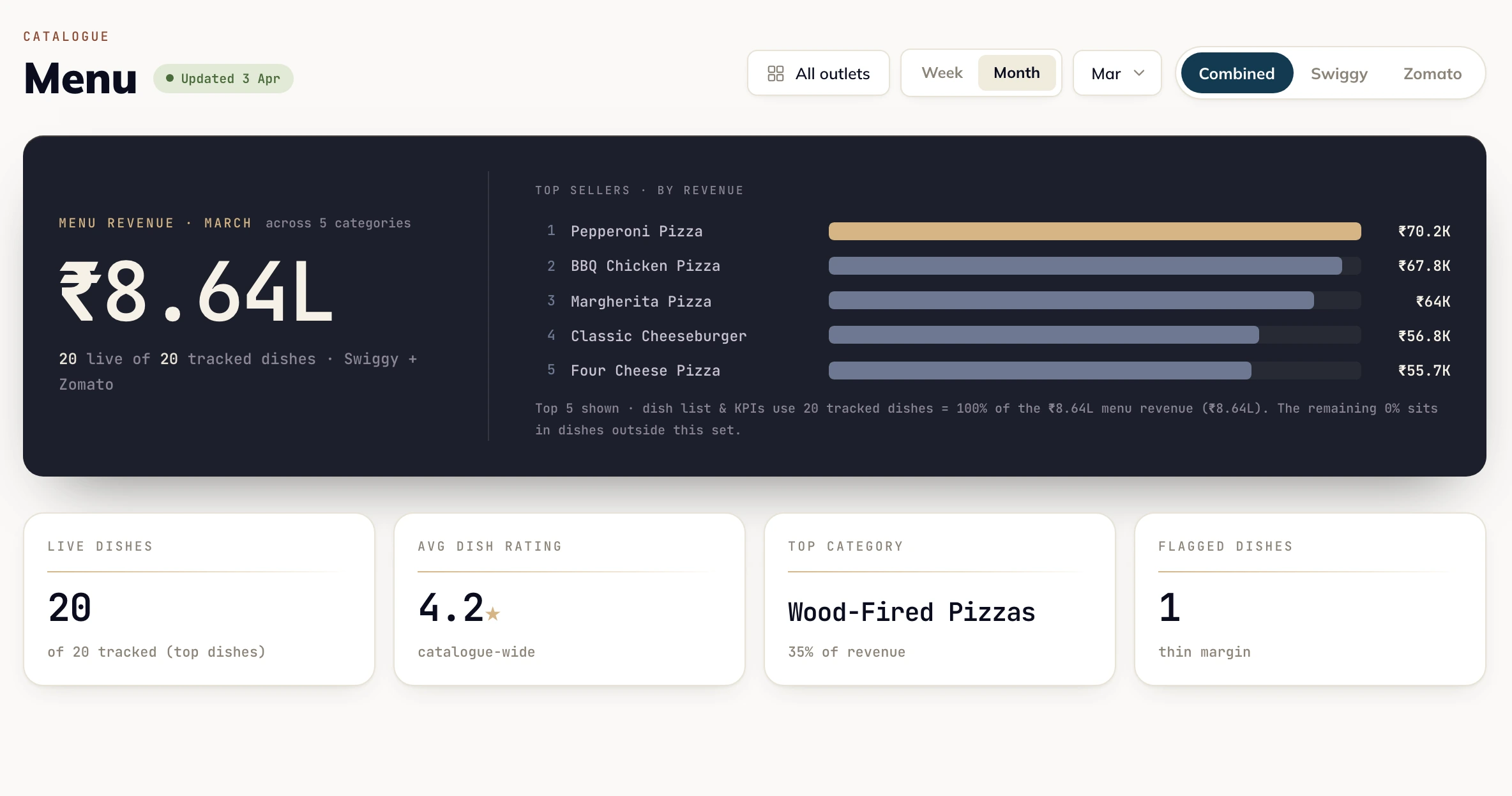
Task: Open the Avg Dish Rating card
Action: tap(570, 599)
